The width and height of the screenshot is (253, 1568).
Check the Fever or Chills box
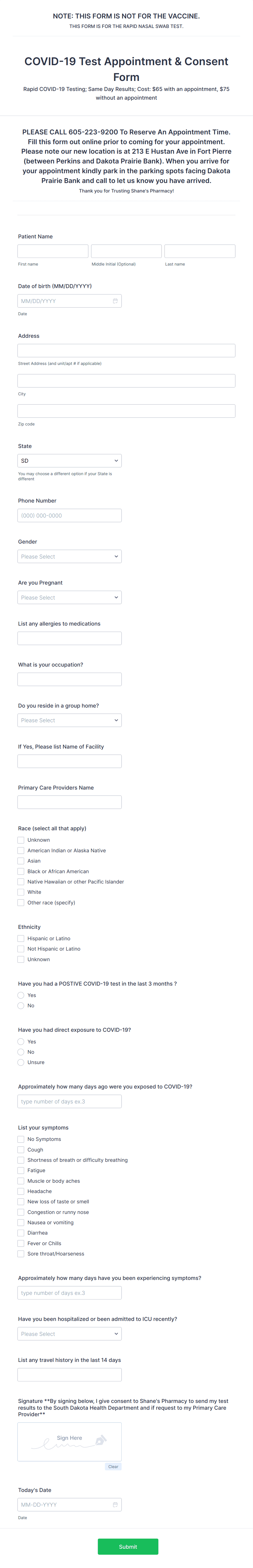coord(21,1243)
